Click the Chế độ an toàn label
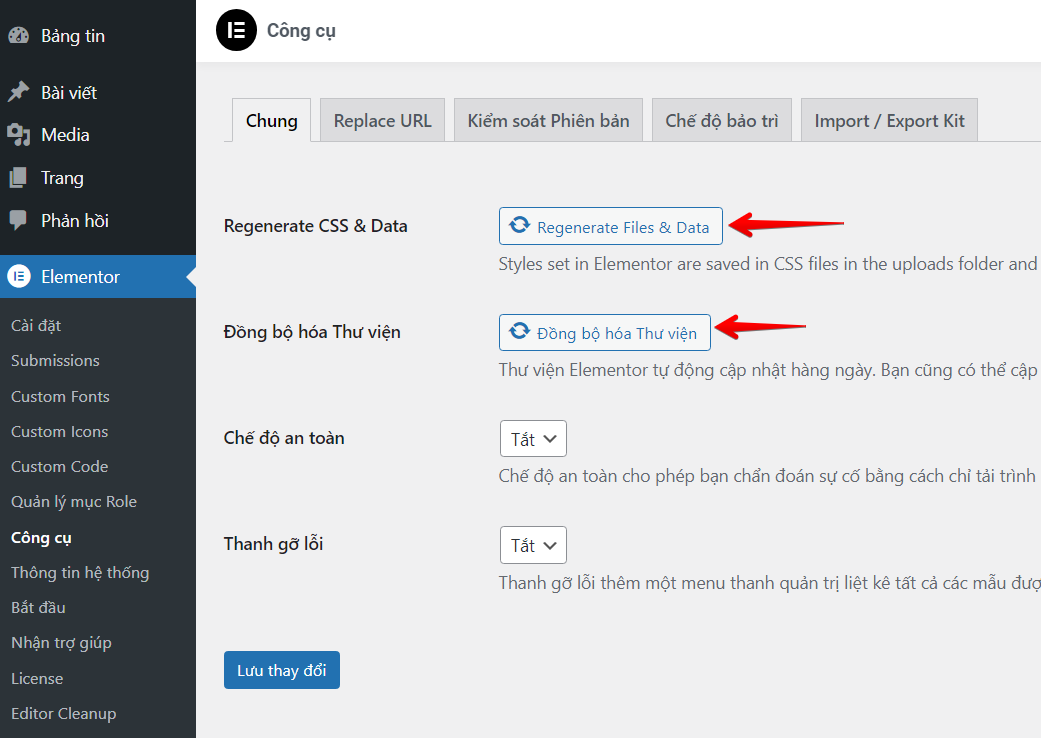Viewport: 1041px width, 738px height. [x=284, y=438]
